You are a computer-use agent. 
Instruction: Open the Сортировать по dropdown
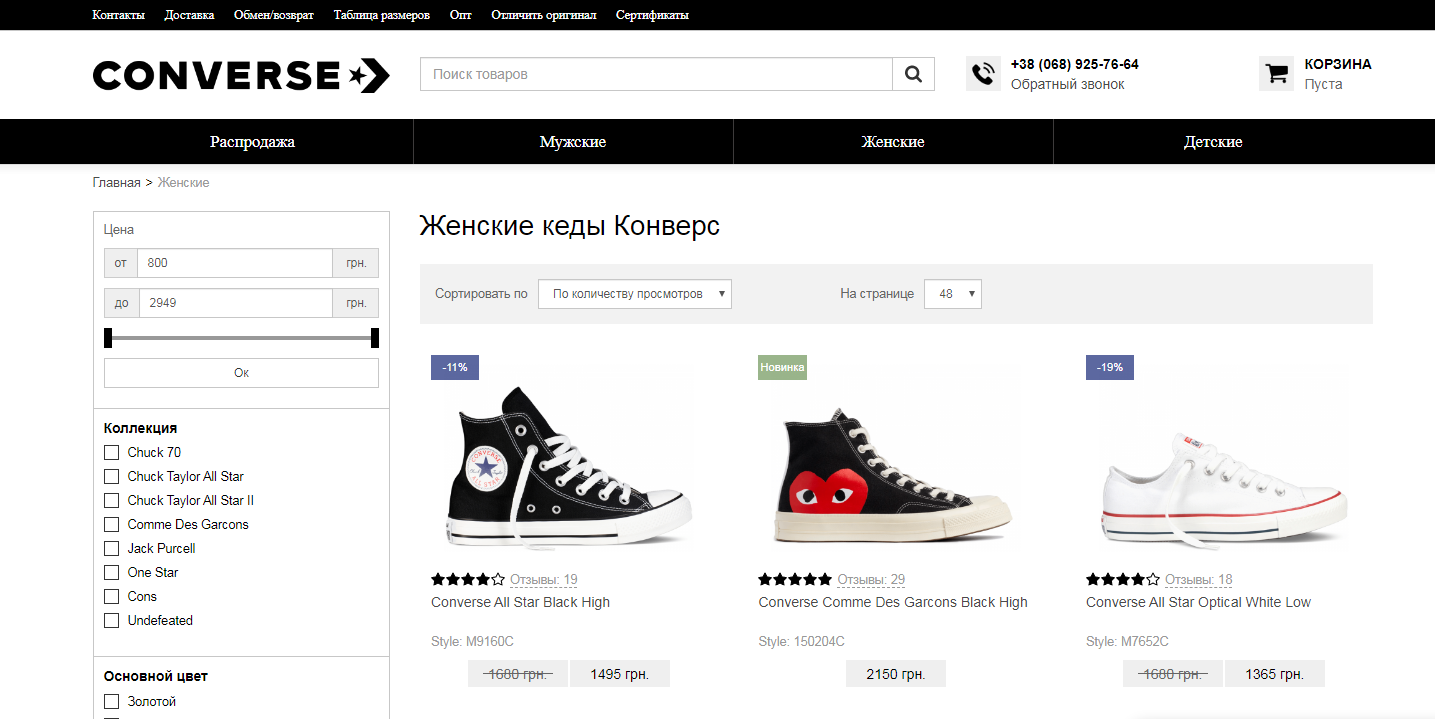click(635, 294)
